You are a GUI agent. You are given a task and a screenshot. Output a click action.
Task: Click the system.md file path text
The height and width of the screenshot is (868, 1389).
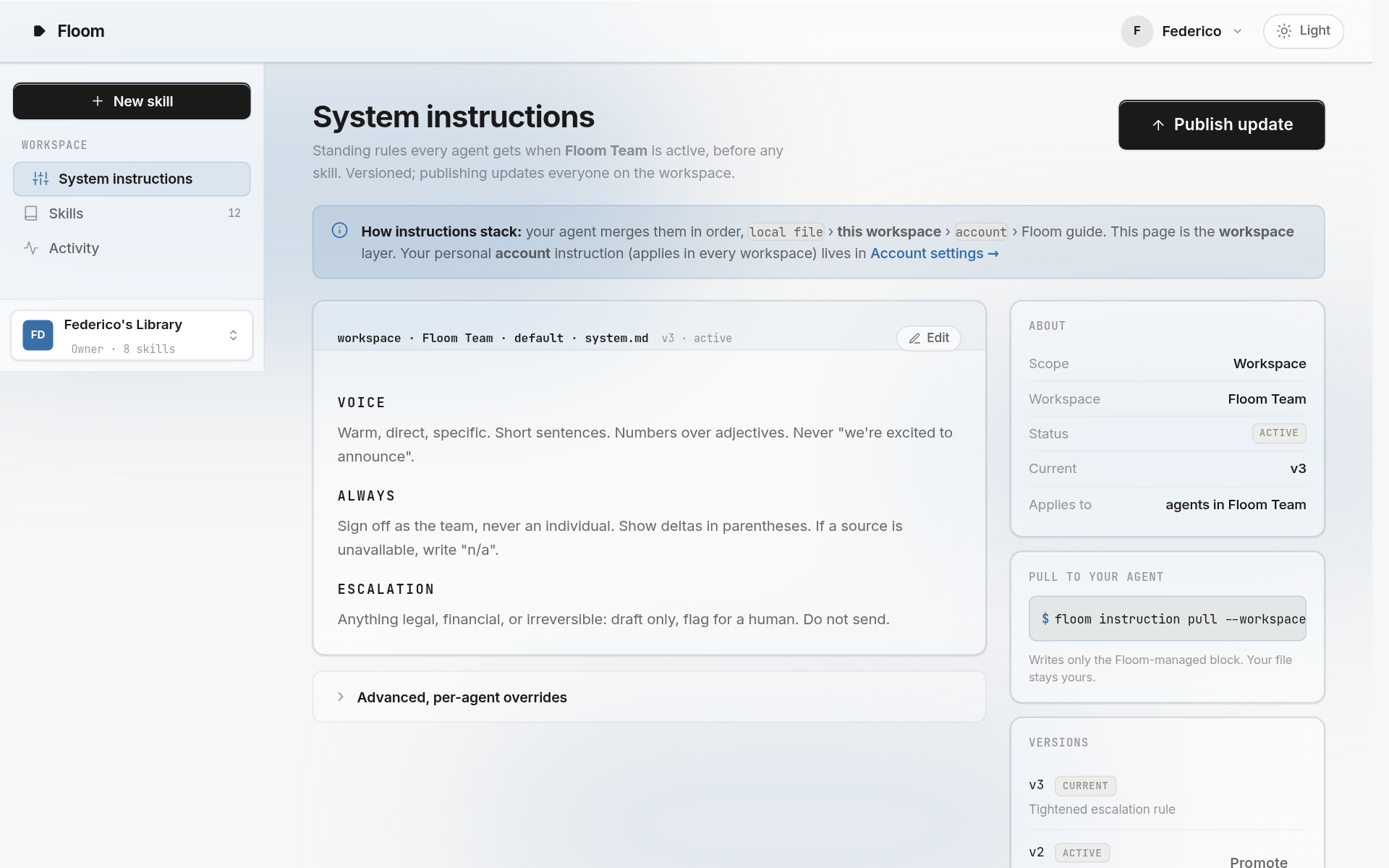click(x=493, y=339)
